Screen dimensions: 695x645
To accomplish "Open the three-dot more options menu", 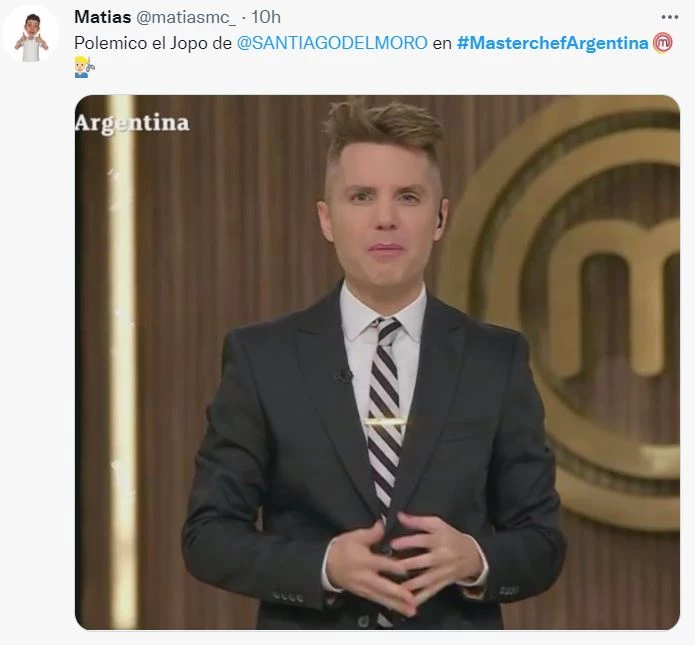I will tap(669, 17).
